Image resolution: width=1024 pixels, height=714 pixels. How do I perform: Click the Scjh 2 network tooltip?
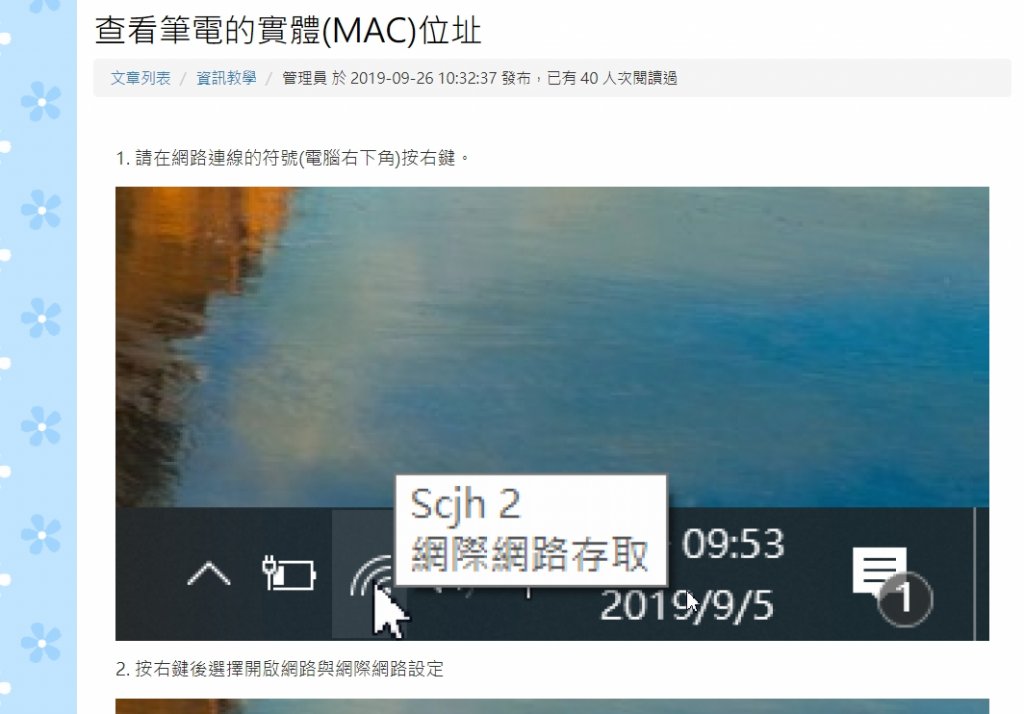531,530
